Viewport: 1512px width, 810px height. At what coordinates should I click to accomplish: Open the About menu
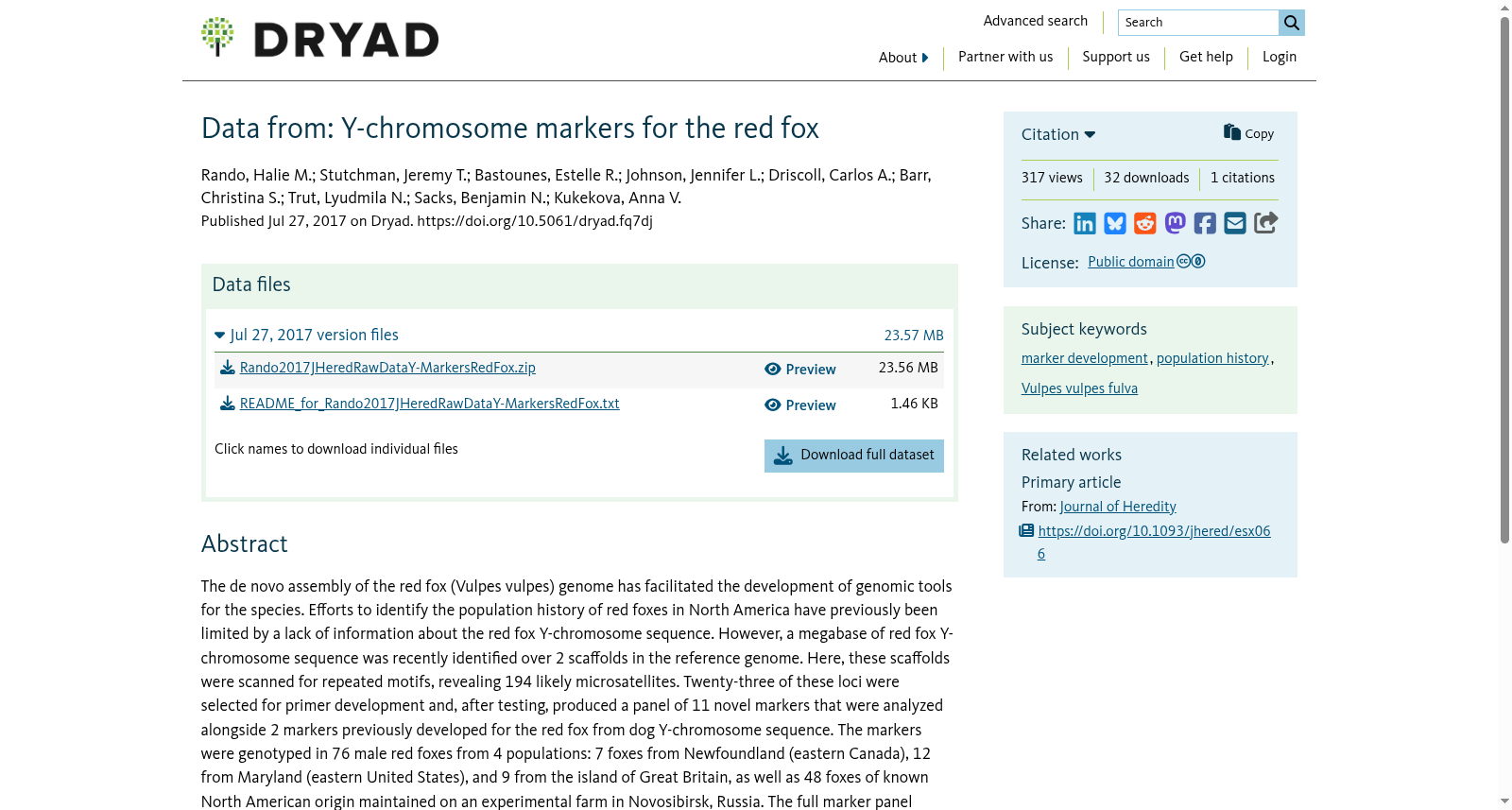point(903,58)
